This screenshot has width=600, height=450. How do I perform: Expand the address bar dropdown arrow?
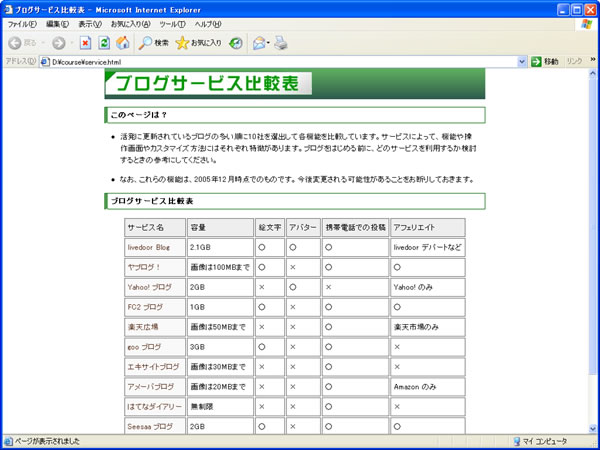coord(522,62)
